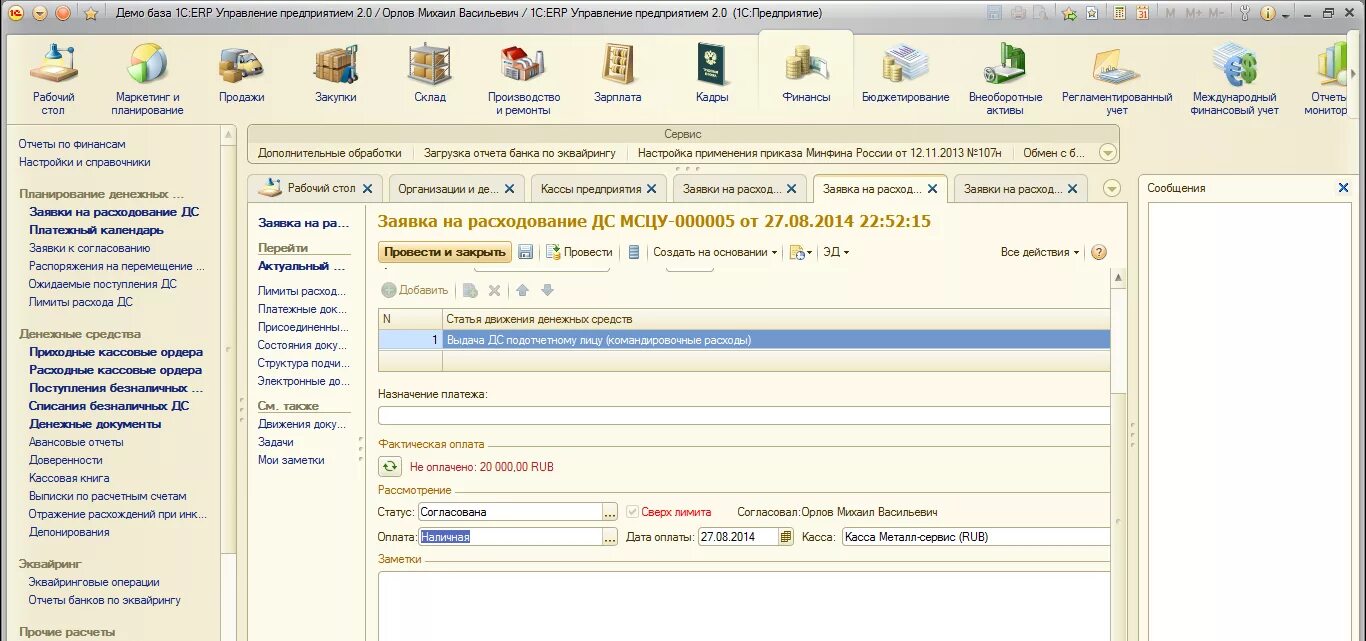Open Движения доку... in document navigation
Viewport: 1366px width, 641px height.
point(302,424)
